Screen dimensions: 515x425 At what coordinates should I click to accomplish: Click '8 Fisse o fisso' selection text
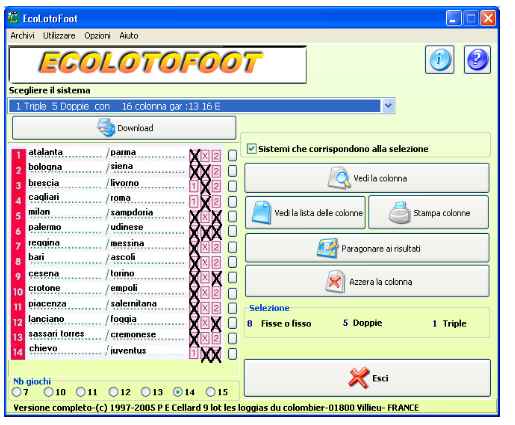[279, 323]
